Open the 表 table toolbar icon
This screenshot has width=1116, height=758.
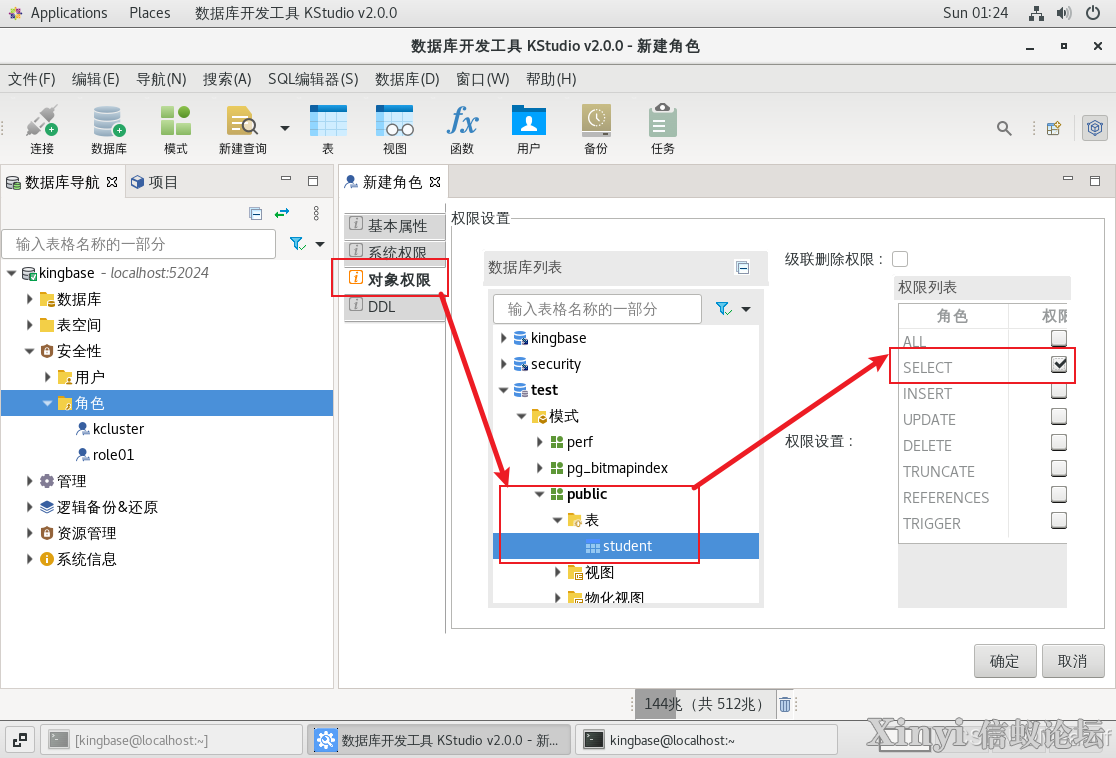tap(328, 129)
